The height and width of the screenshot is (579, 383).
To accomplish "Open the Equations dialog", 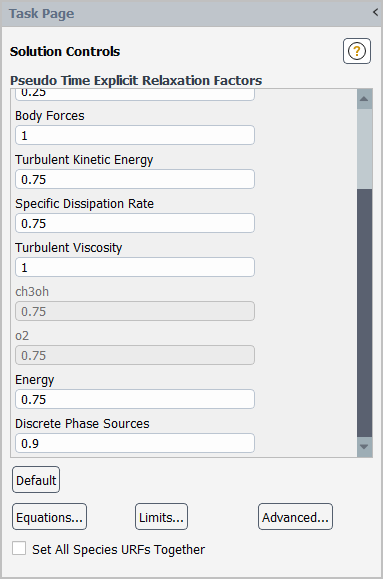I will coord(49,517).
